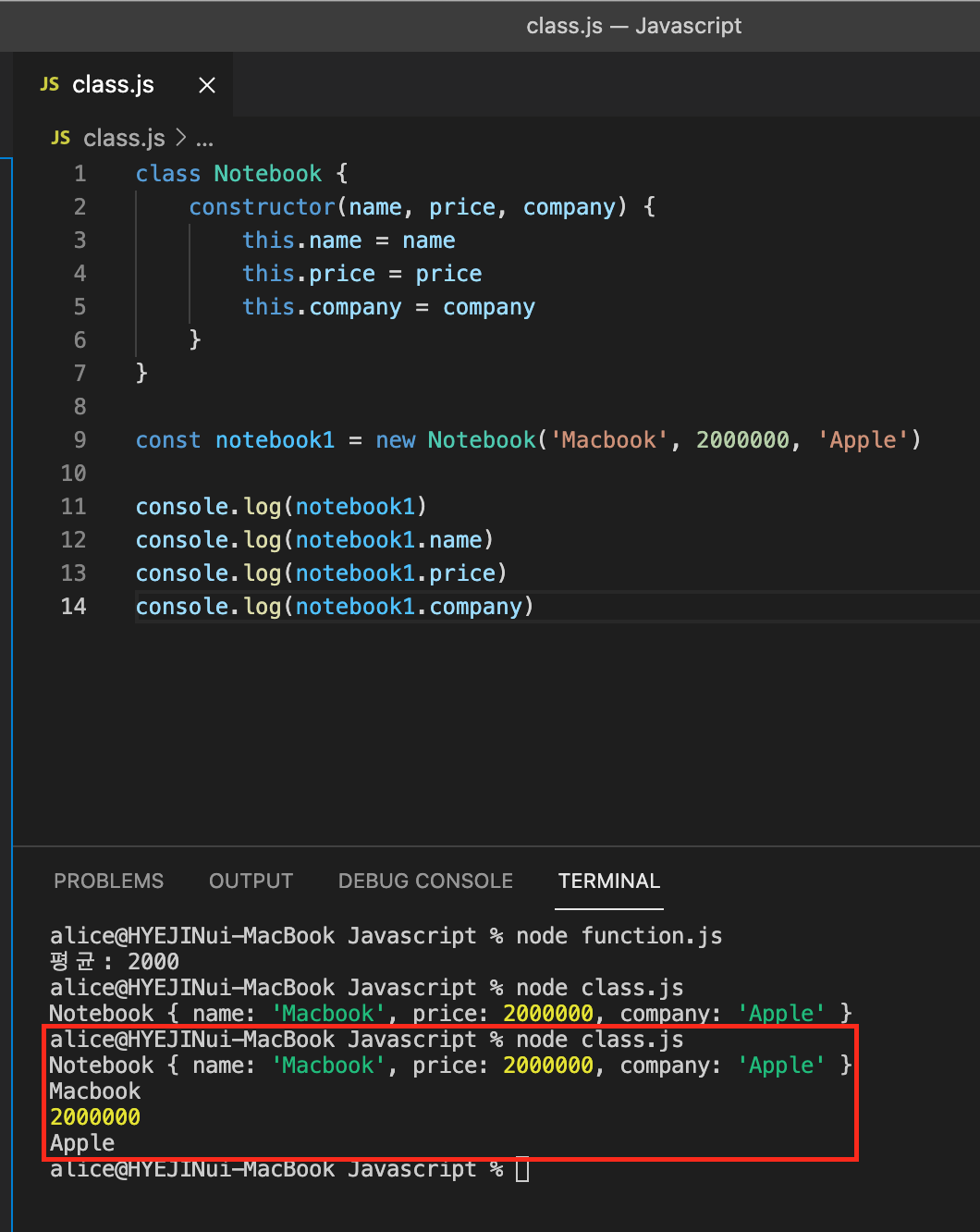Click the console.log(notebook1.company) line

pos(335,607)
